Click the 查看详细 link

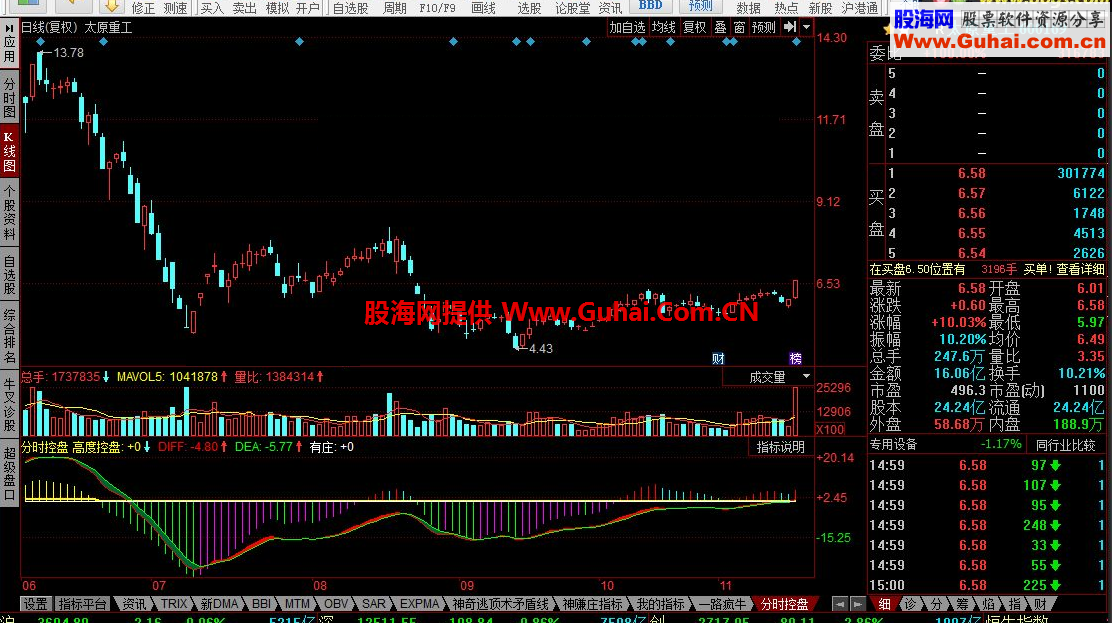[1081, 270]
